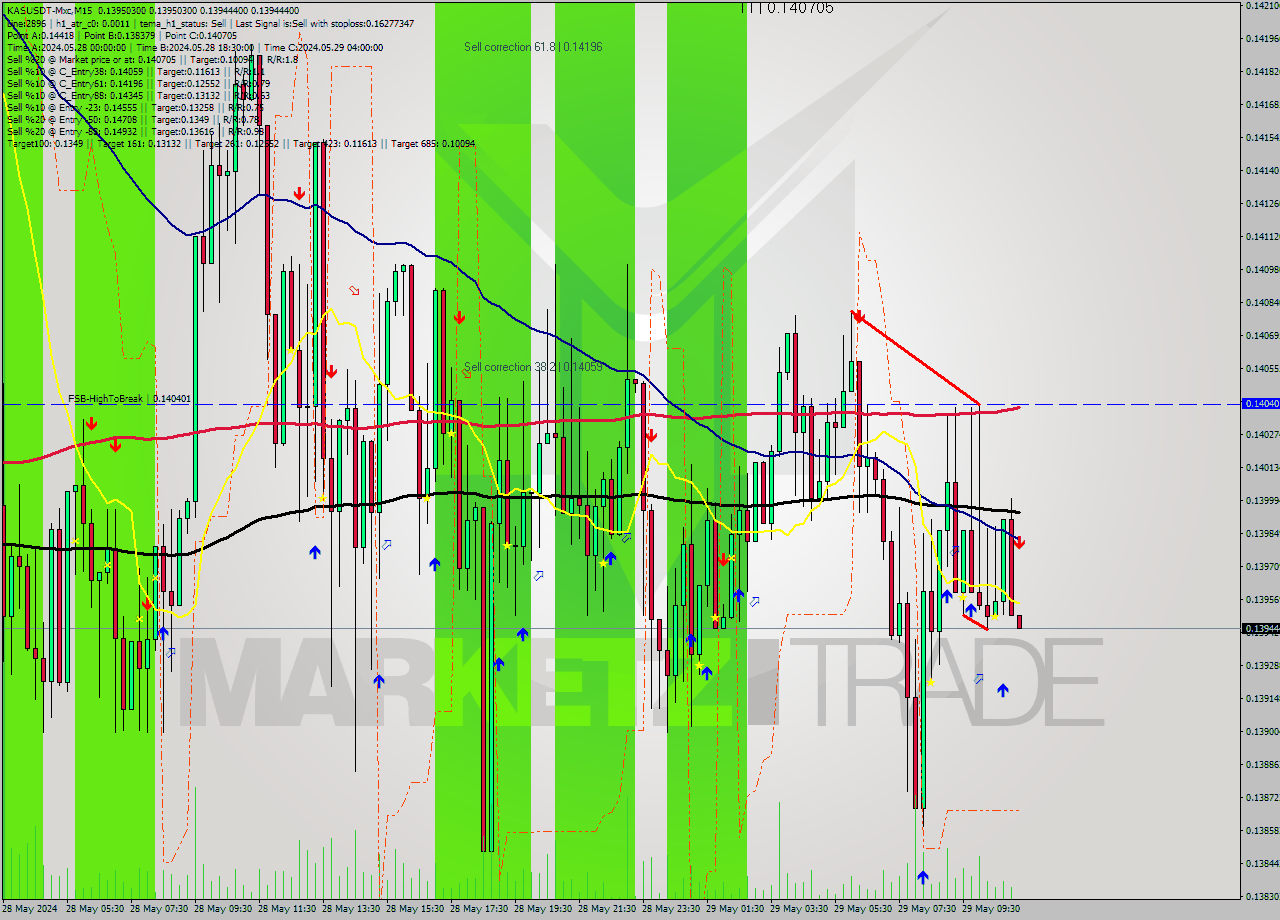The height and width of the screenshot is (920, 1280).
Task: Click the 'Sell %20 @ Market price' line
Action: [x=152, y=60]
